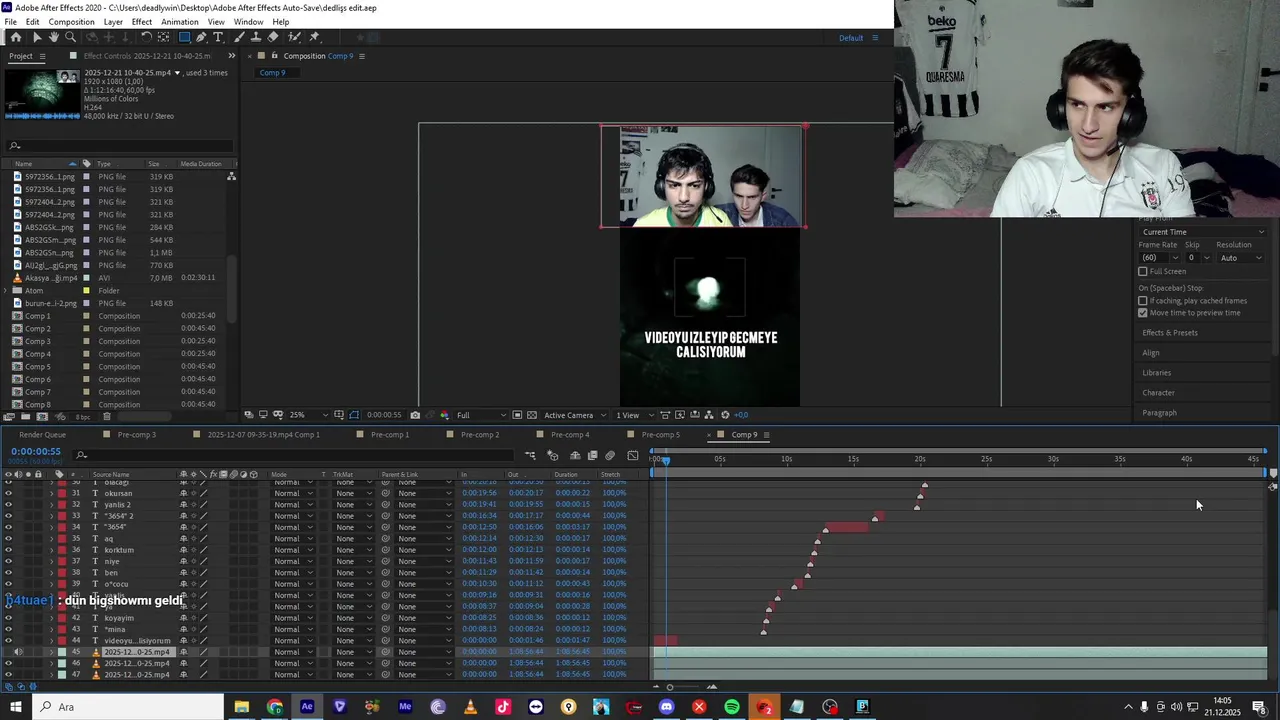1280x720 pixels.
Task: Open Spotify from the taskbar
Action: (732, 707)
